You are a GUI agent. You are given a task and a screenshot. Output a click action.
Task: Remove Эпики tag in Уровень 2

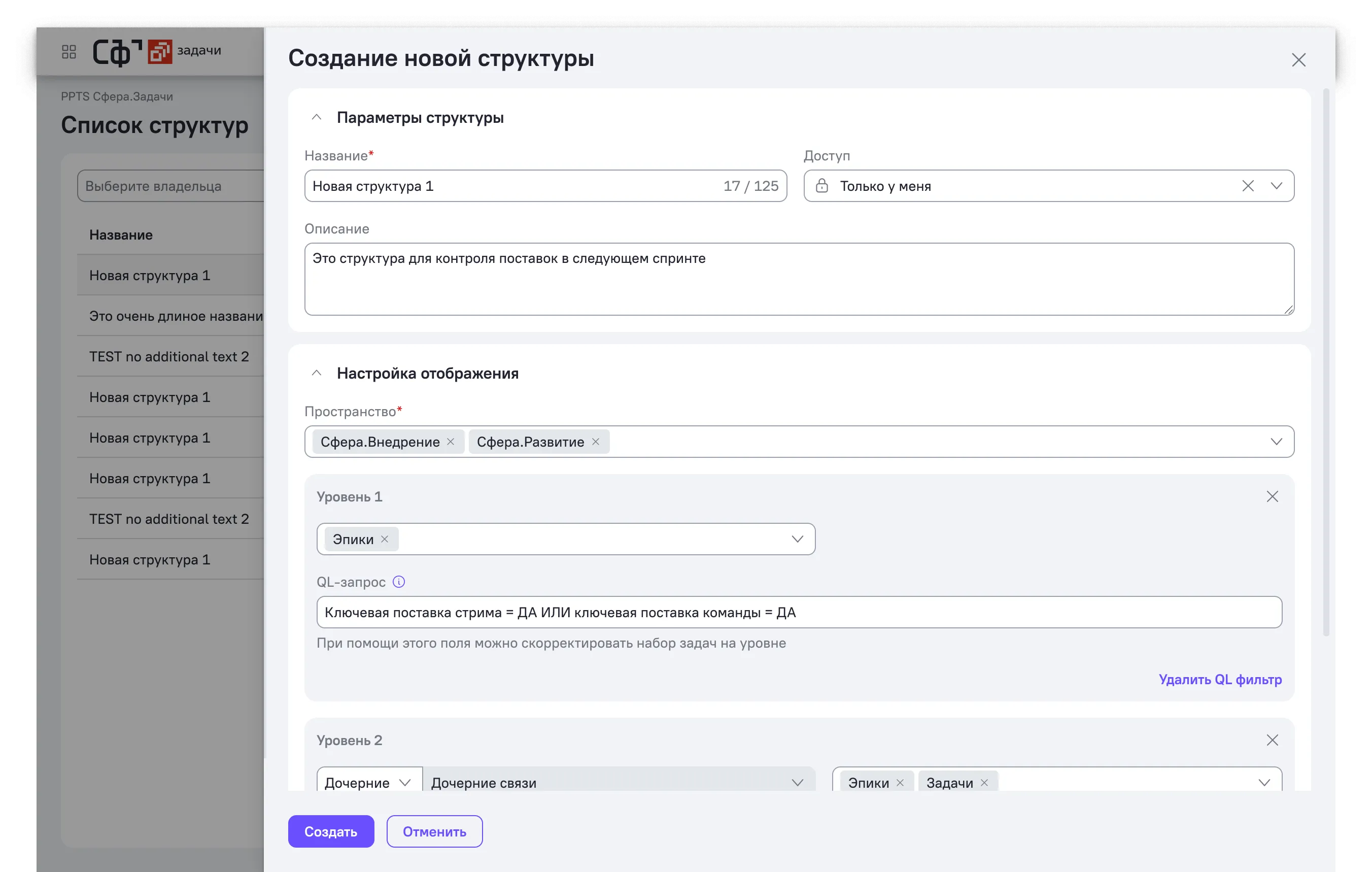(900, 783)
